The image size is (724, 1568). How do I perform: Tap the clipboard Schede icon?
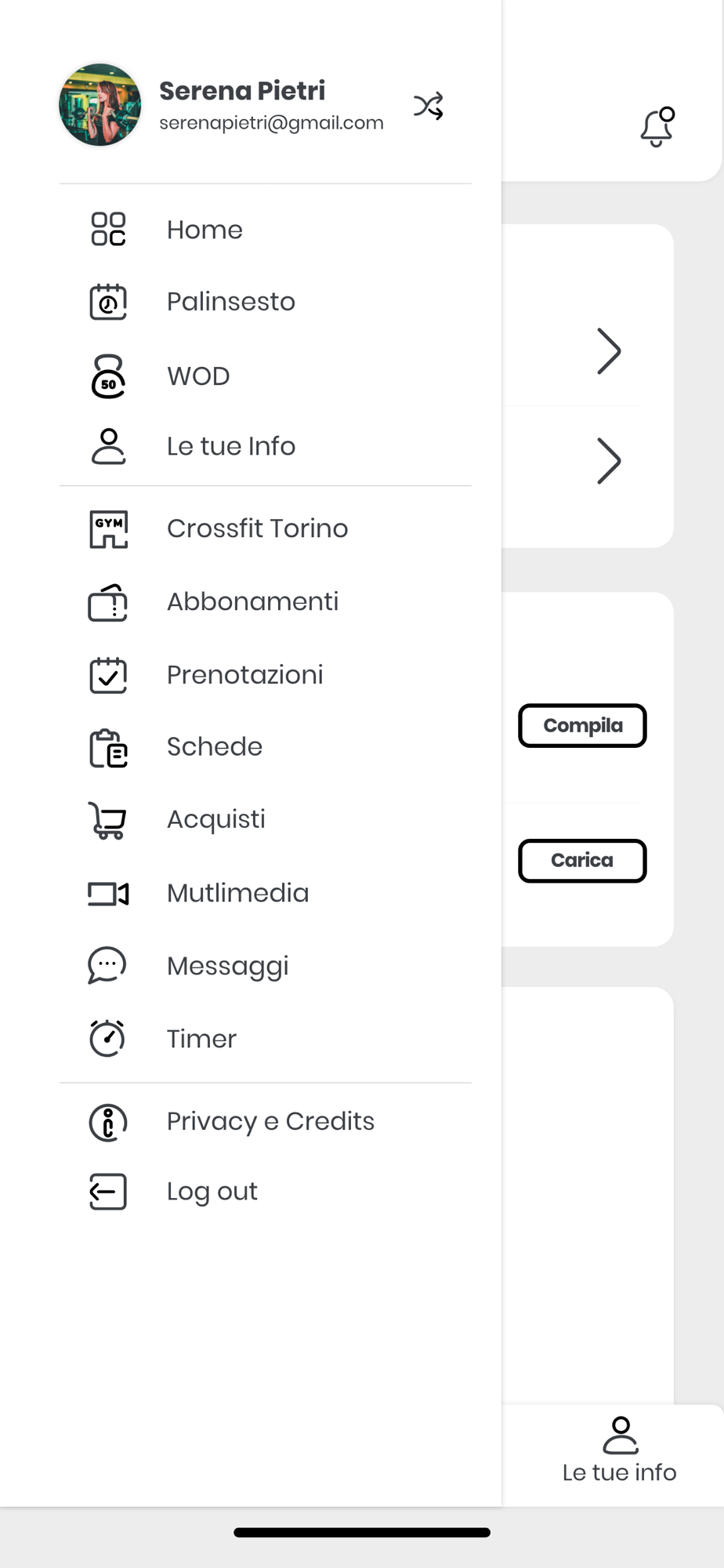point(108,748)
